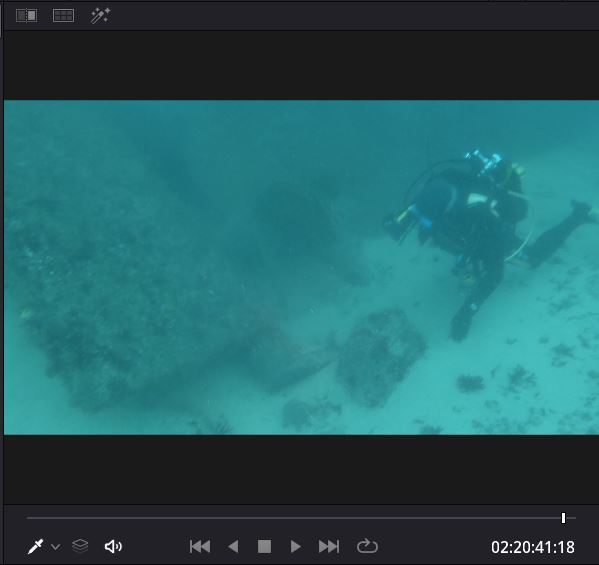Click the stacked layers Unmix icon
The image size is (599, 565).
(x=80, y=546)
